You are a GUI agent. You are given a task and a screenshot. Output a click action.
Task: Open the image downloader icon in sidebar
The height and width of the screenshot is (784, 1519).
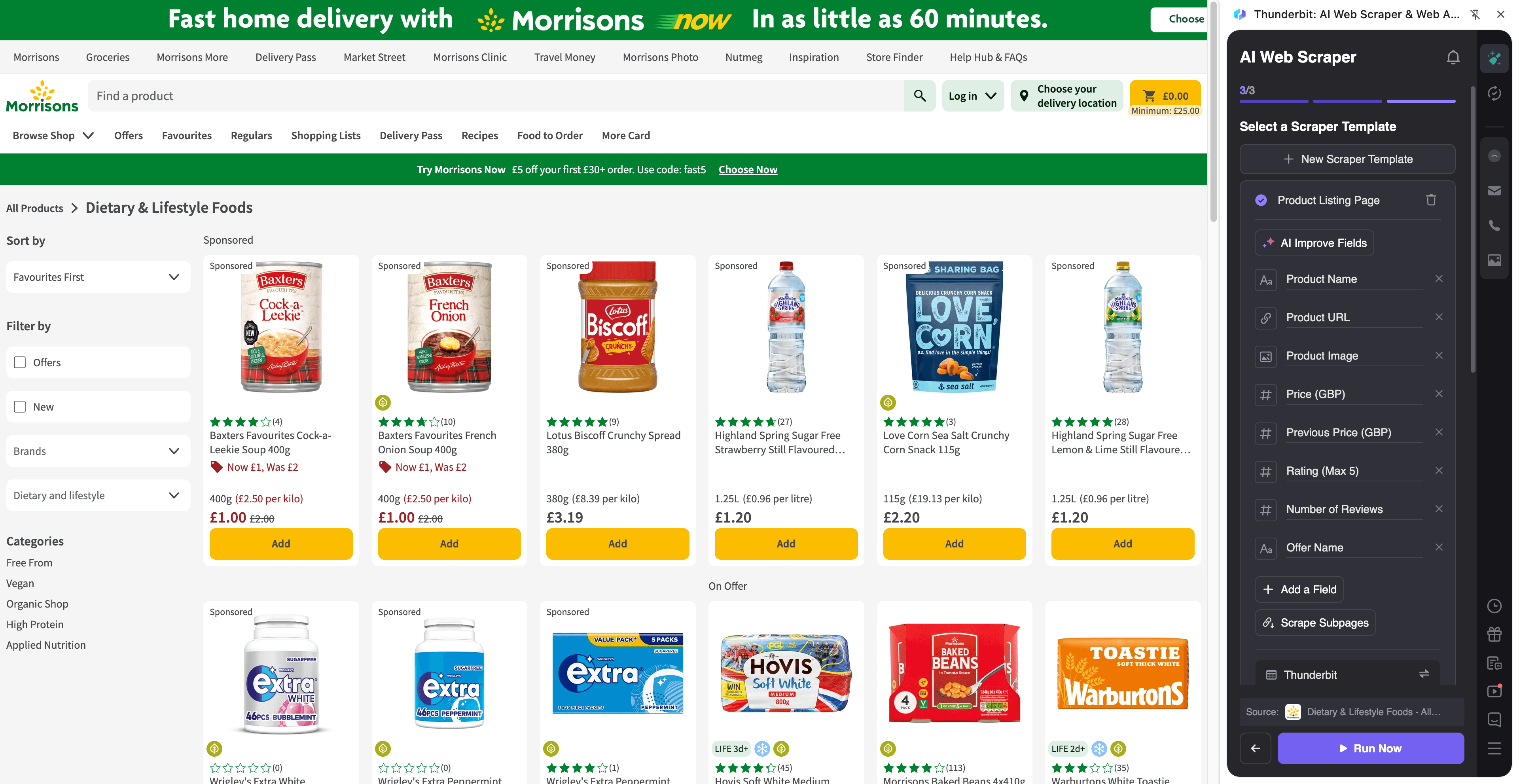pyautogui.click(x=1494, y=261)
